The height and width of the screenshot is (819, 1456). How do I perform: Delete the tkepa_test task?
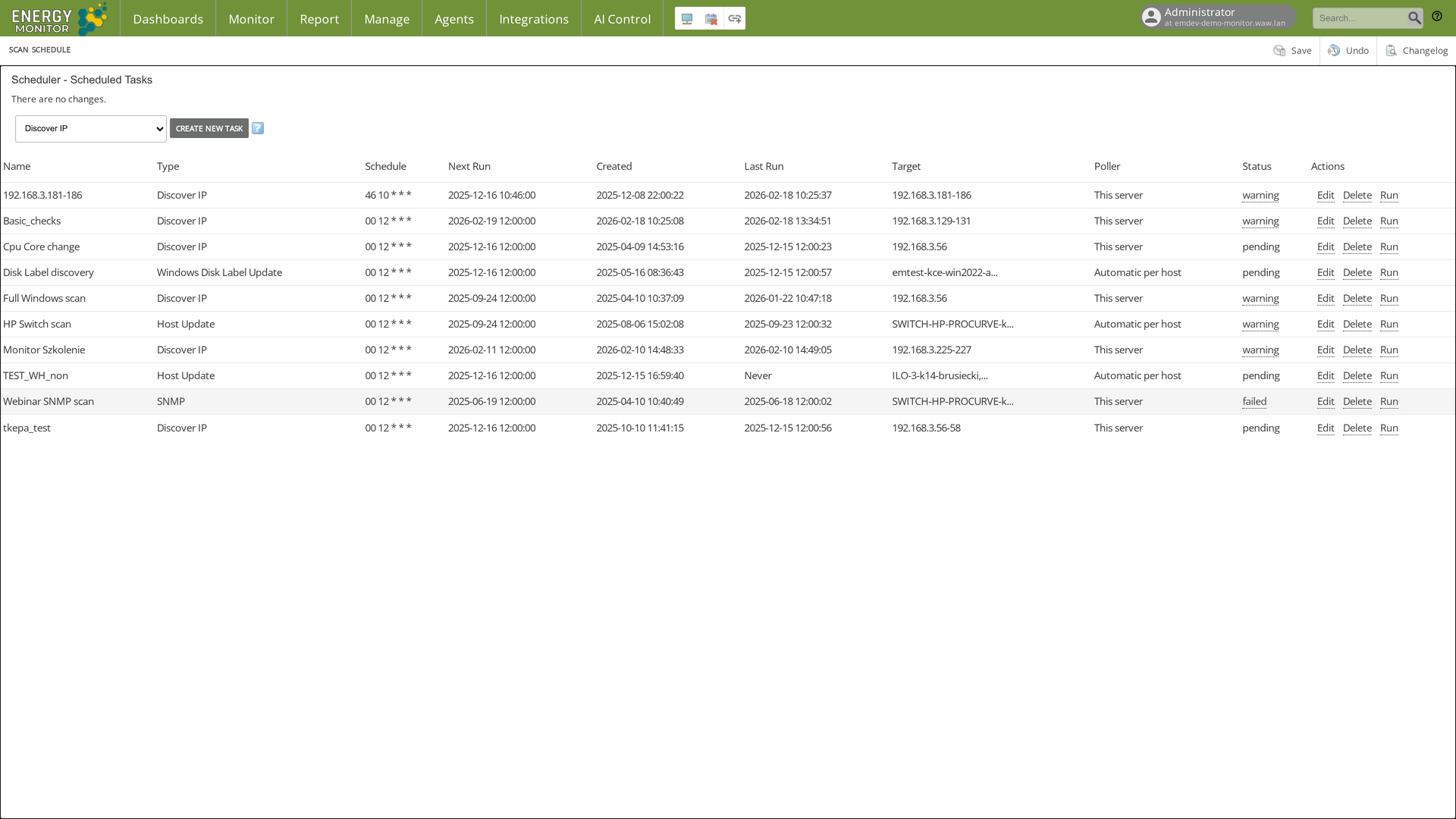tap(1357, 428)
